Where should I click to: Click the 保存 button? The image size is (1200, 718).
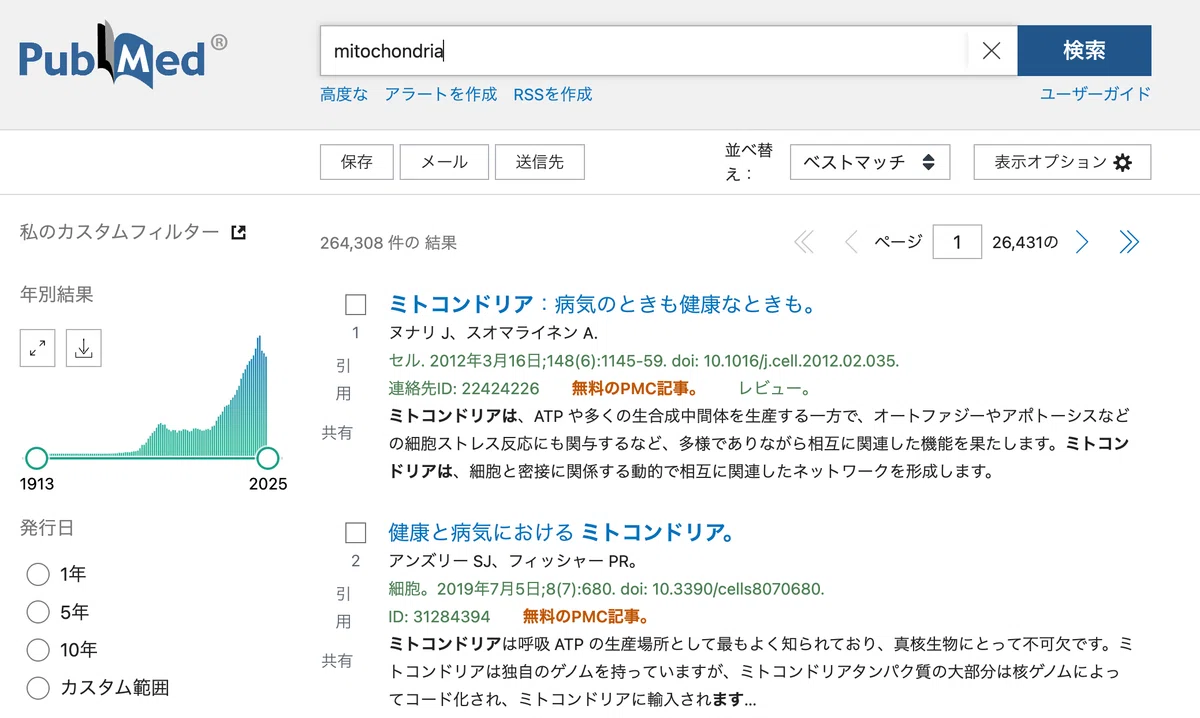coord(356,162)
